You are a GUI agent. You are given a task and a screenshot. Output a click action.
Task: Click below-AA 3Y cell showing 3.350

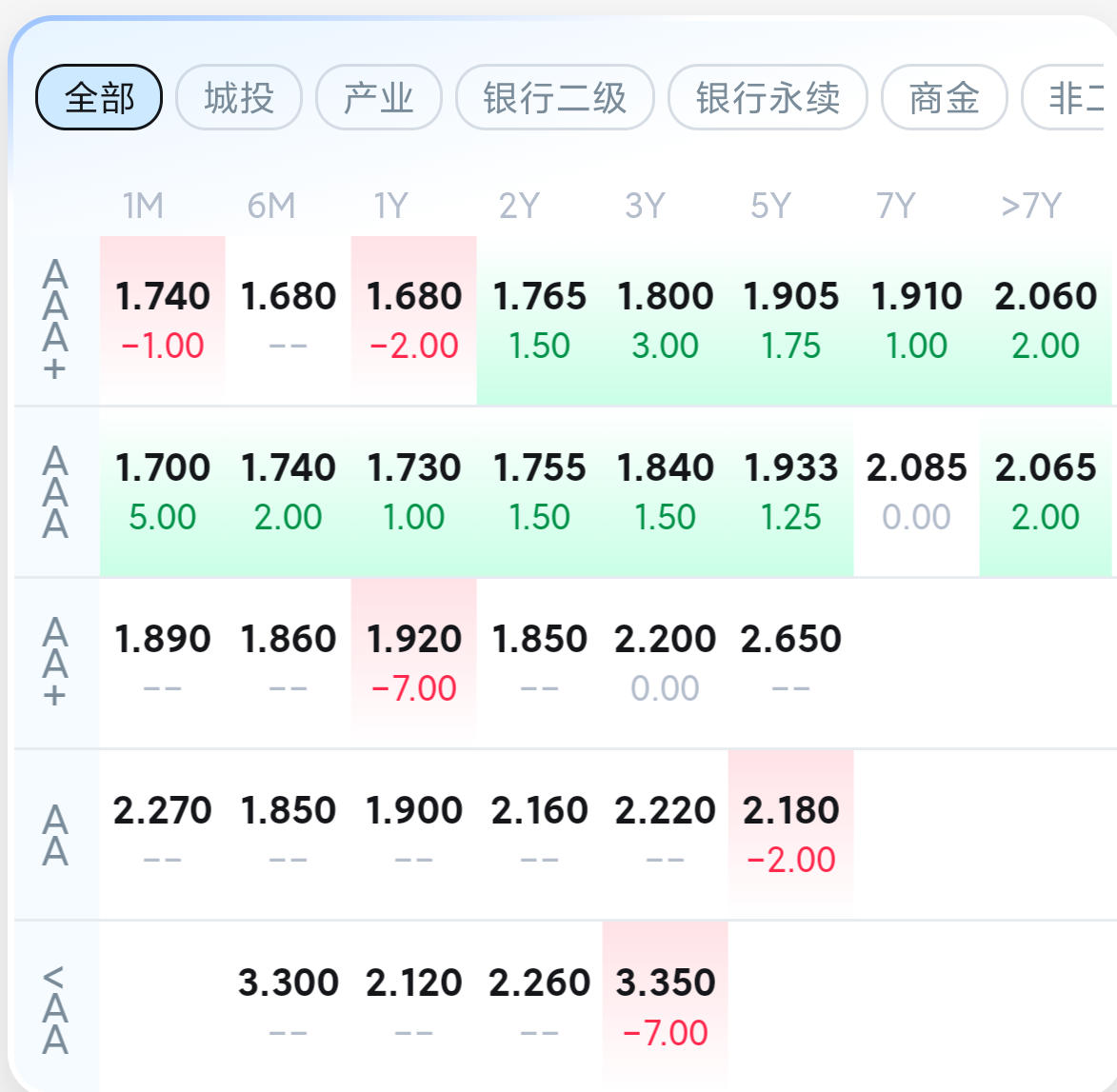[666, 1006]
